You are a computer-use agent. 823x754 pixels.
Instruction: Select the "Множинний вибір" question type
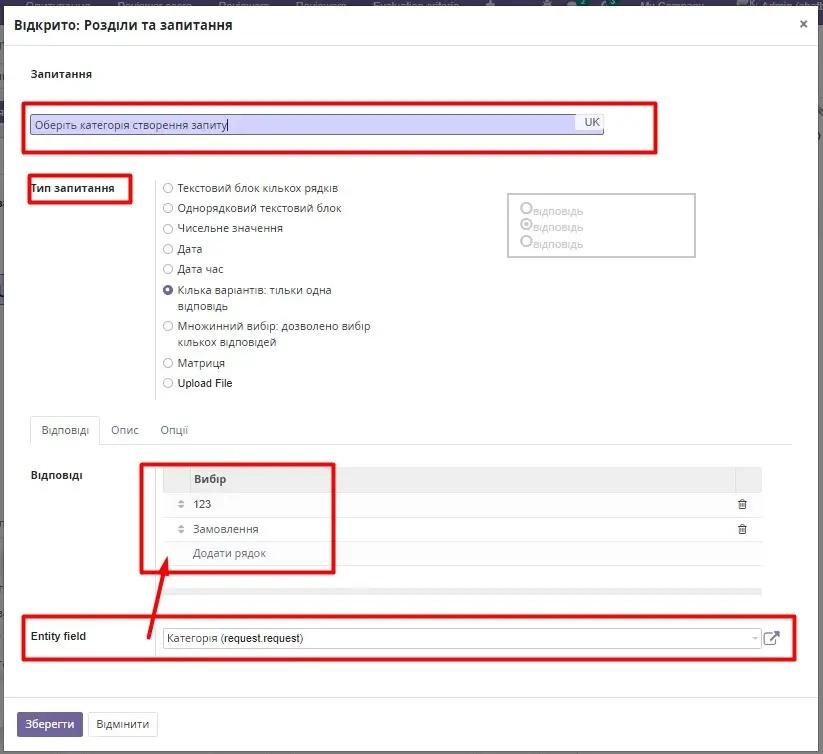(168, 326)
